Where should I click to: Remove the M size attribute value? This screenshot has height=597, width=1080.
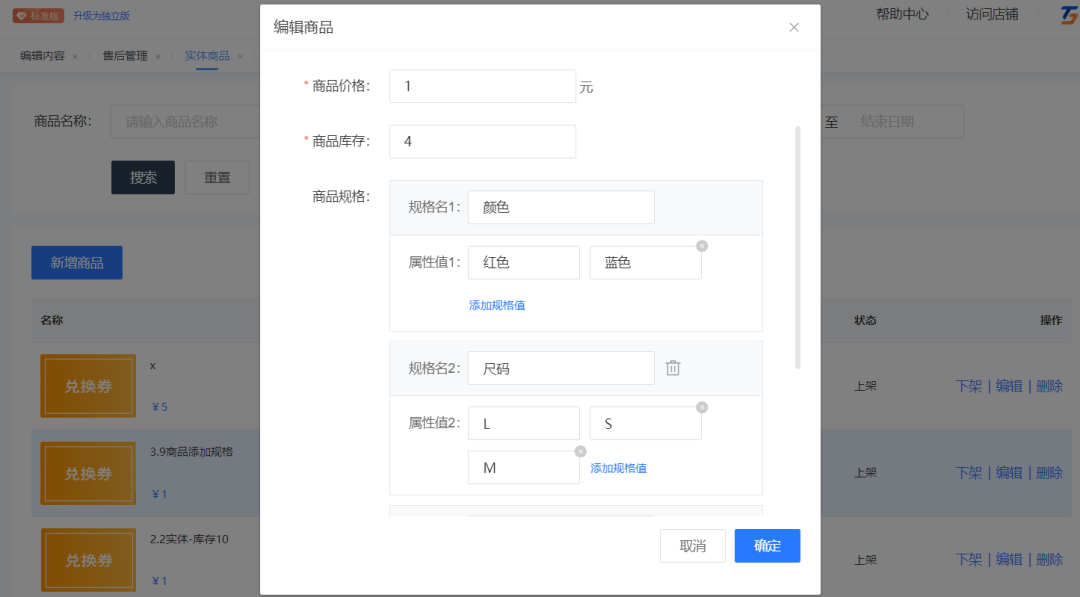point(581,451)
